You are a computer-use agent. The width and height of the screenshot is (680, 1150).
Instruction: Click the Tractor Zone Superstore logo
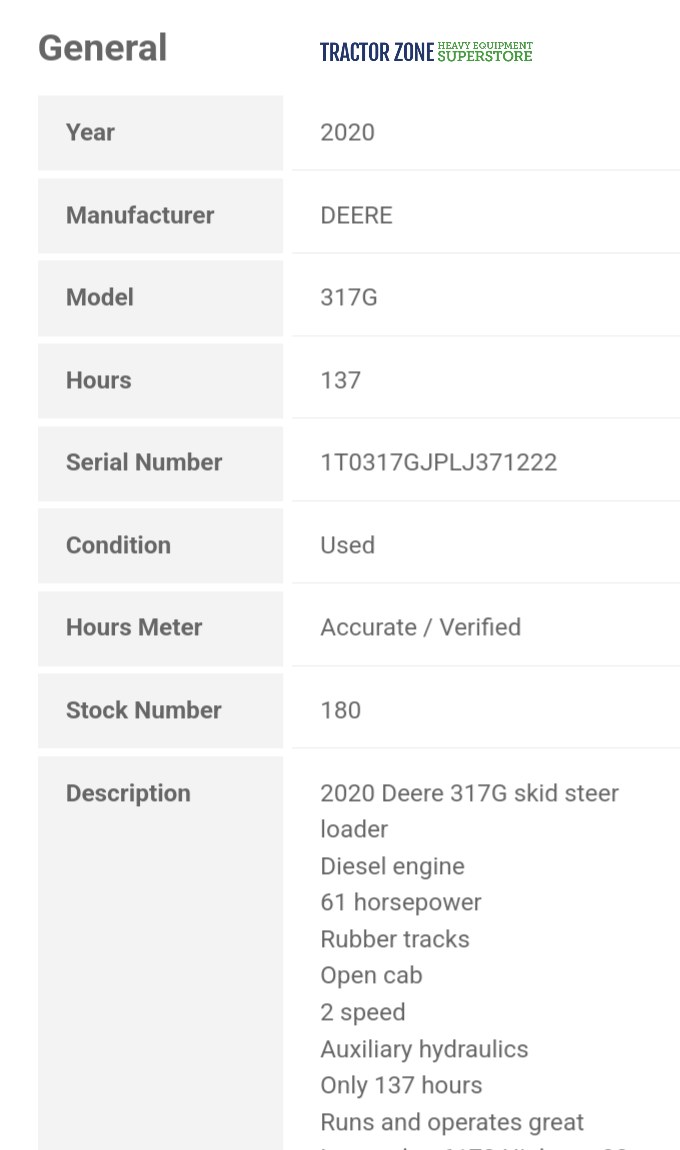click(x=426, y=52)
